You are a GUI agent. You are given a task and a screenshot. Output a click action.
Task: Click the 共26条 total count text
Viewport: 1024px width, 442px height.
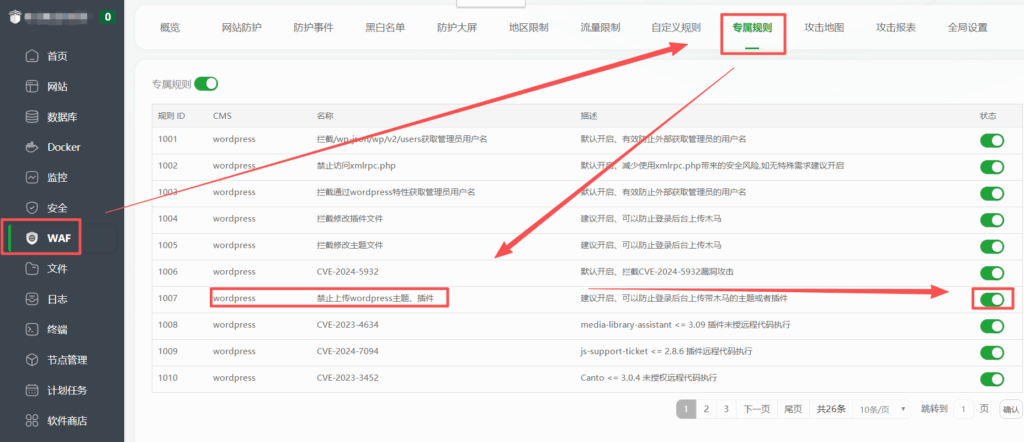coord(831,409)
